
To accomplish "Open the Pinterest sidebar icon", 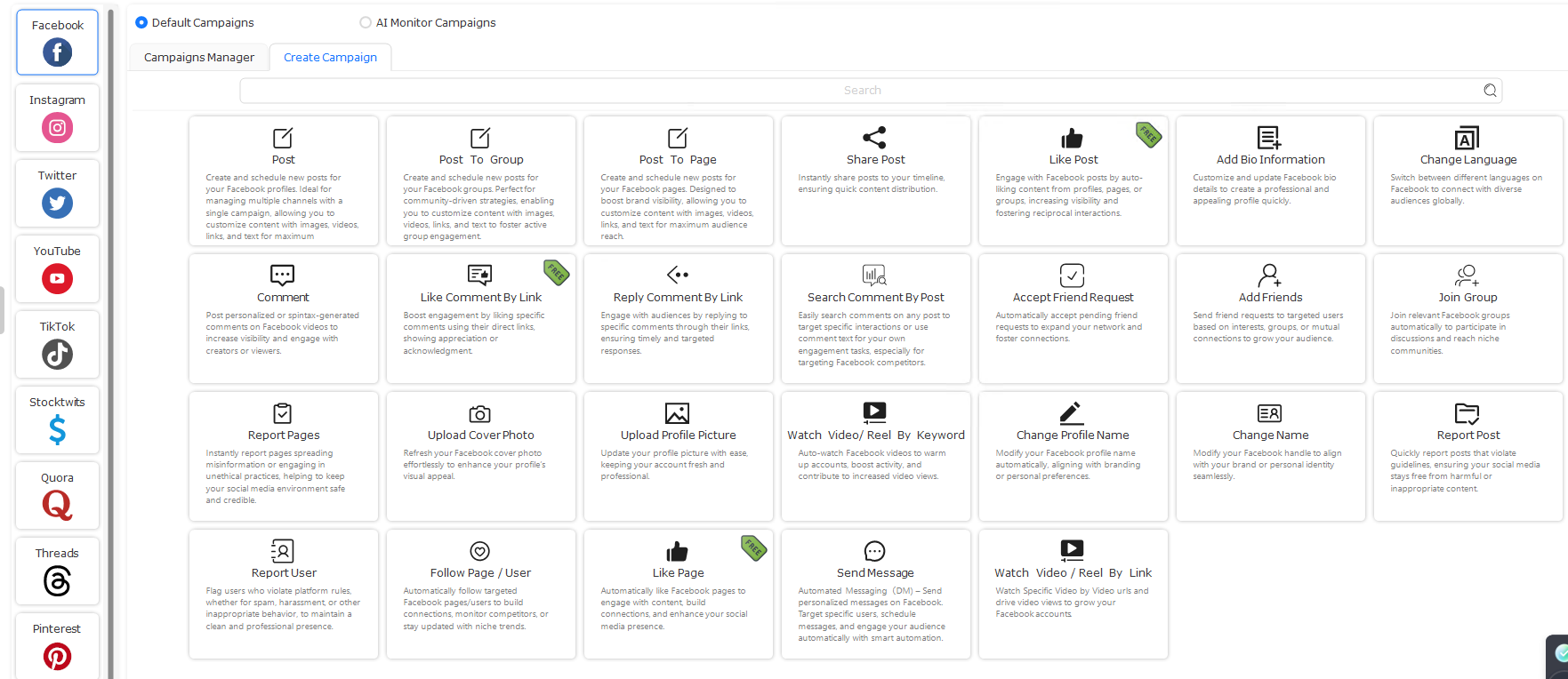I will coord(57,657).
